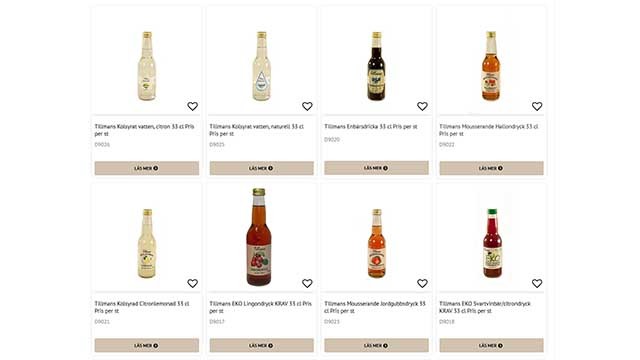
Task: Open Tillmans Mousserande Jordgubbsdryck title link
Action: [x=375, y=307]
